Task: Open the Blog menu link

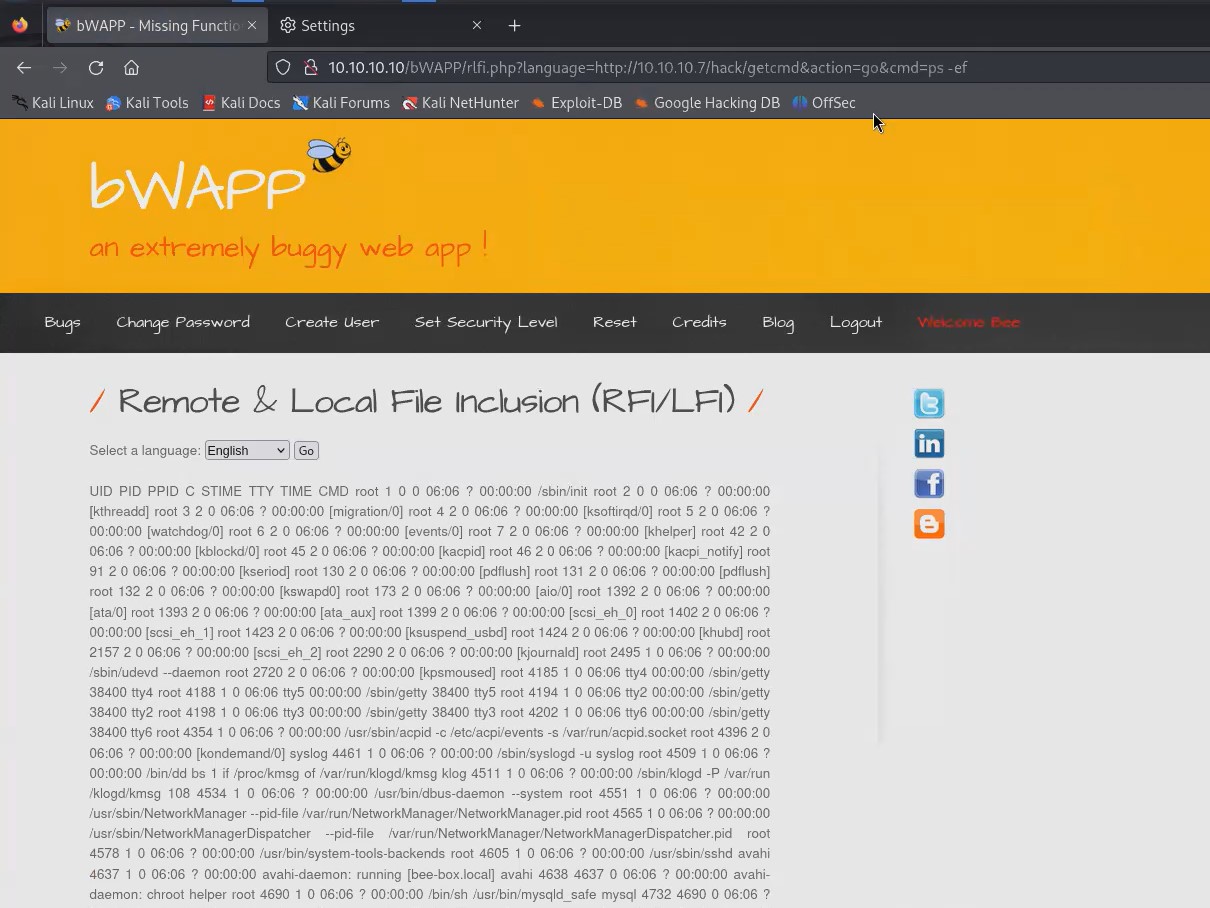Action: coord(778,322)
